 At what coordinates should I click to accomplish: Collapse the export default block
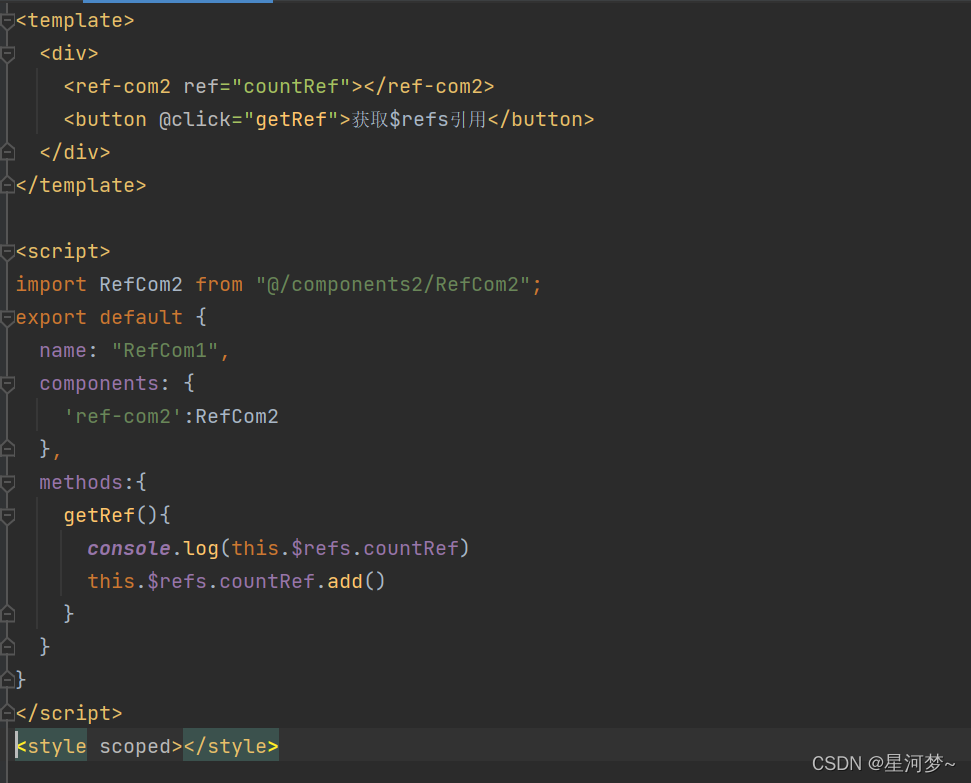pyautogui.click(x=8, y=317)
